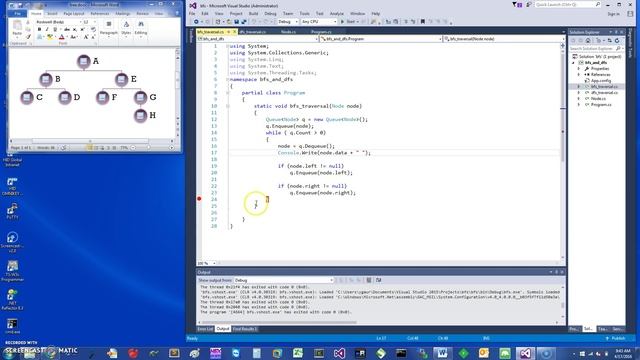Screen dimensions: 640x360
Task: Click the breakpoint red dot on line 24
Action: pos(199,199)
